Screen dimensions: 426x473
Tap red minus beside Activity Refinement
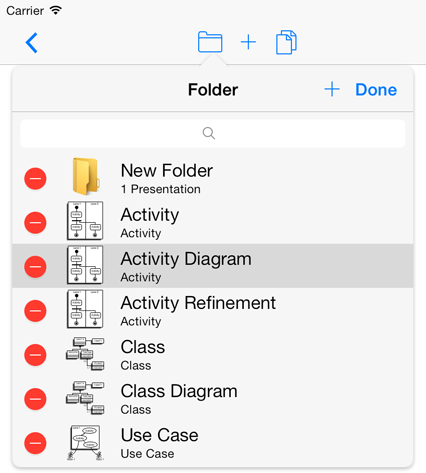coord(35,311)
